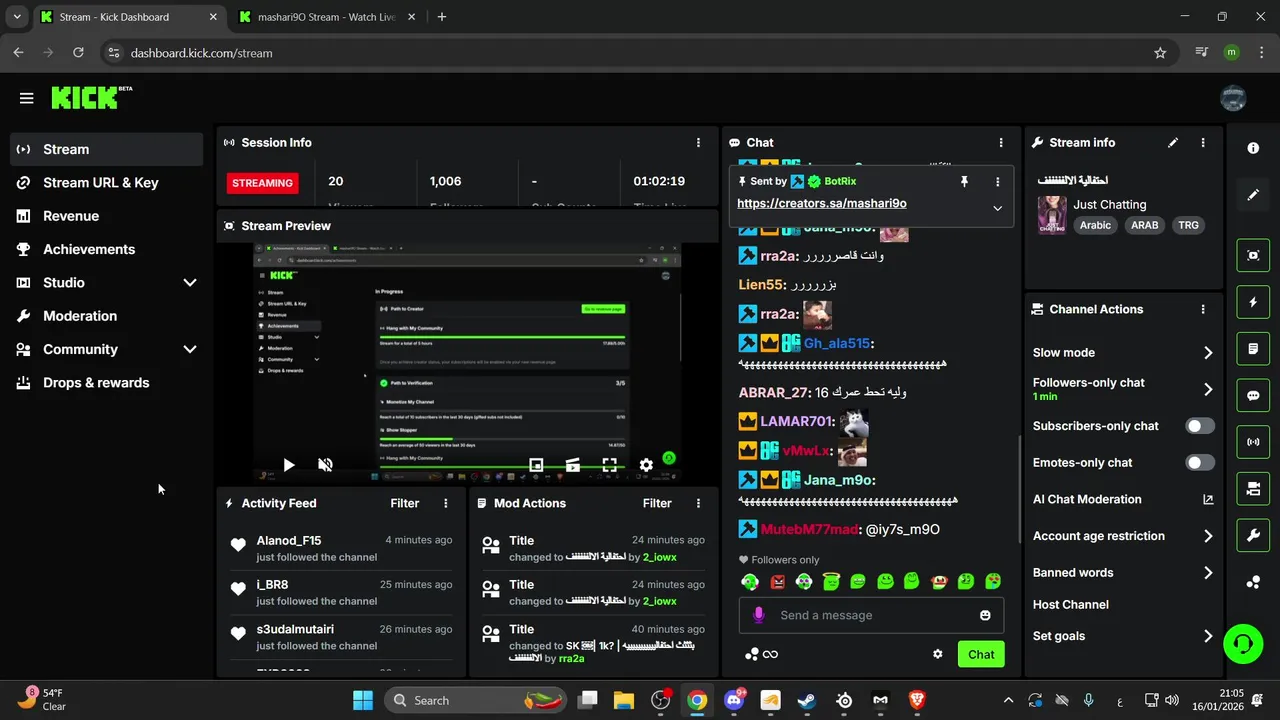The width and height of the screenshot is (1280, 720).
Task: Expand the Community sidebar section
Action: [106, 349]
